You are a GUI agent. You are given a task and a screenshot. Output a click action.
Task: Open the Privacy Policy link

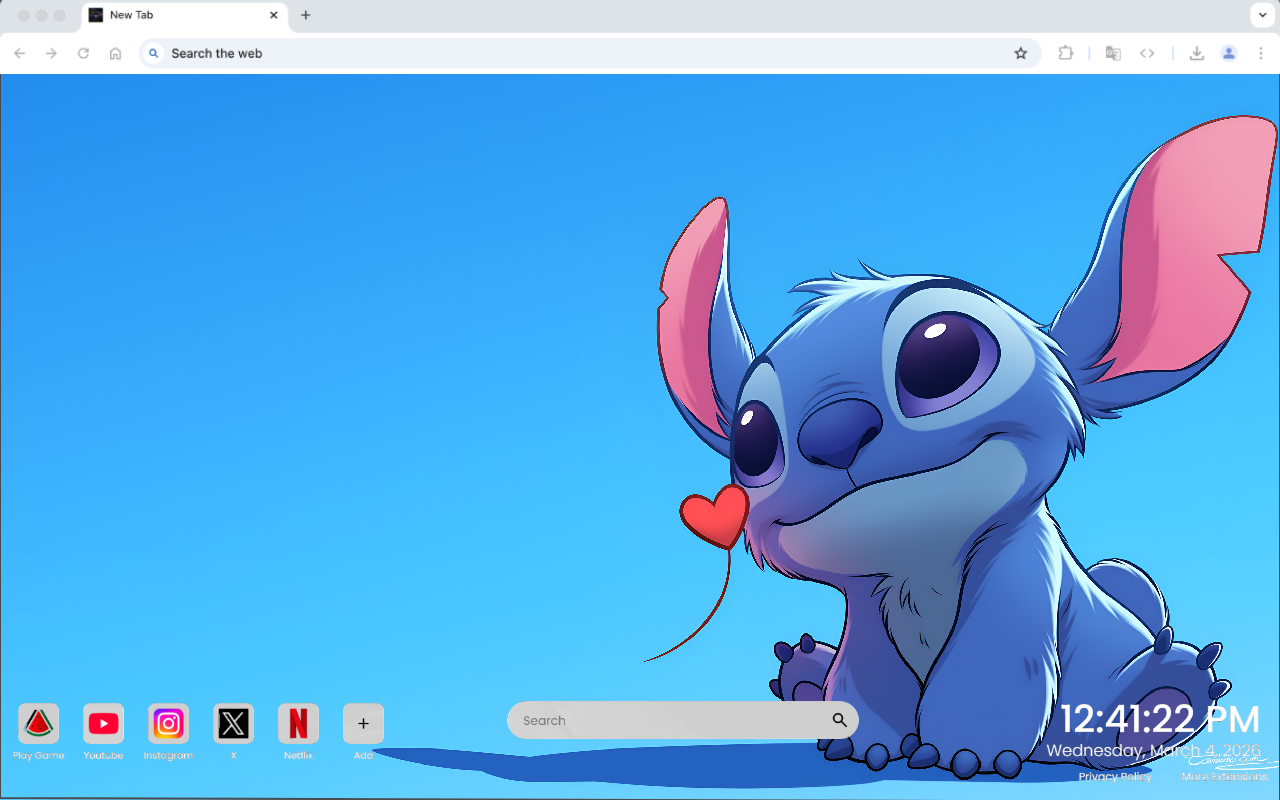click(1115, 776)
